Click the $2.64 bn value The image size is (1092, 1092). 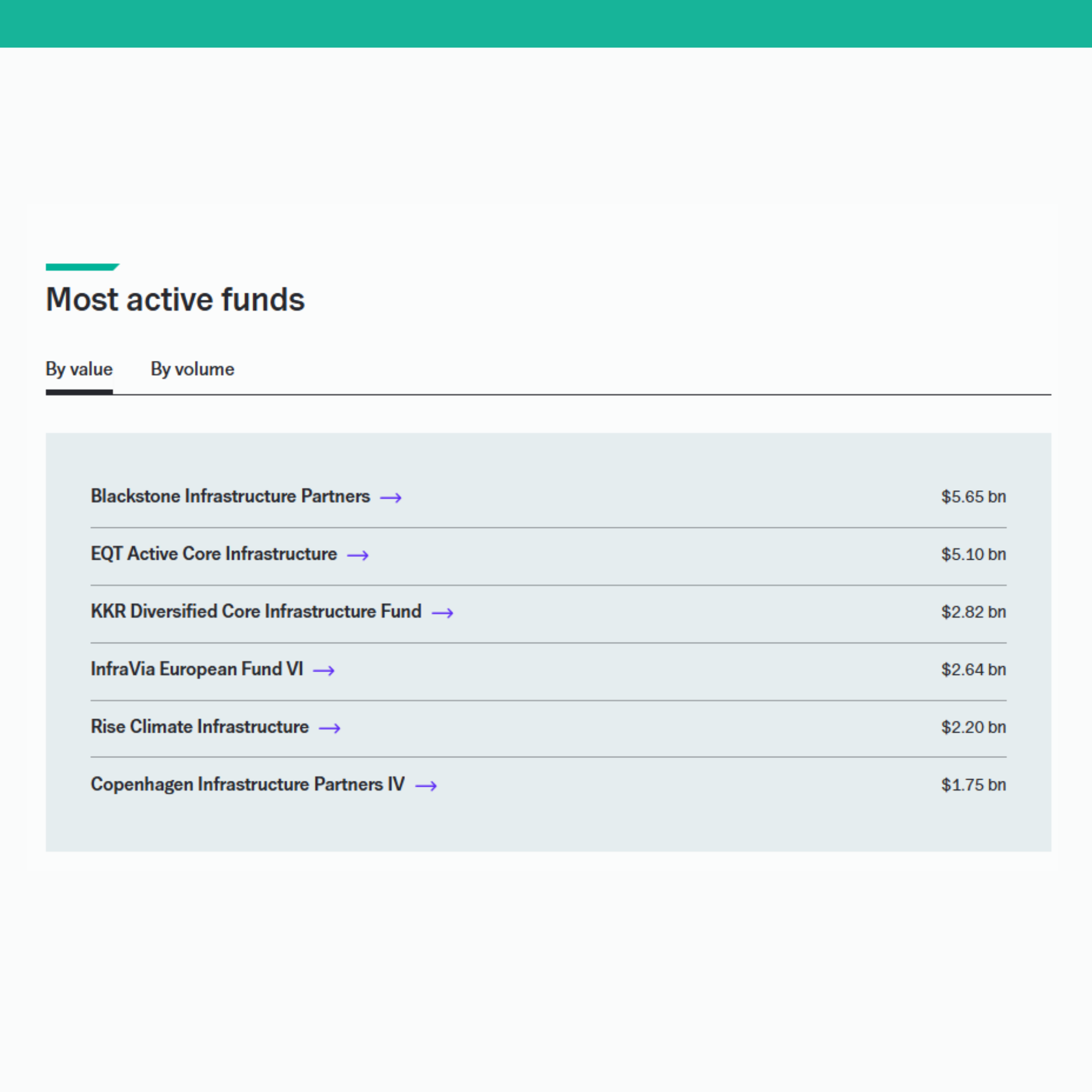coord(974,670)
